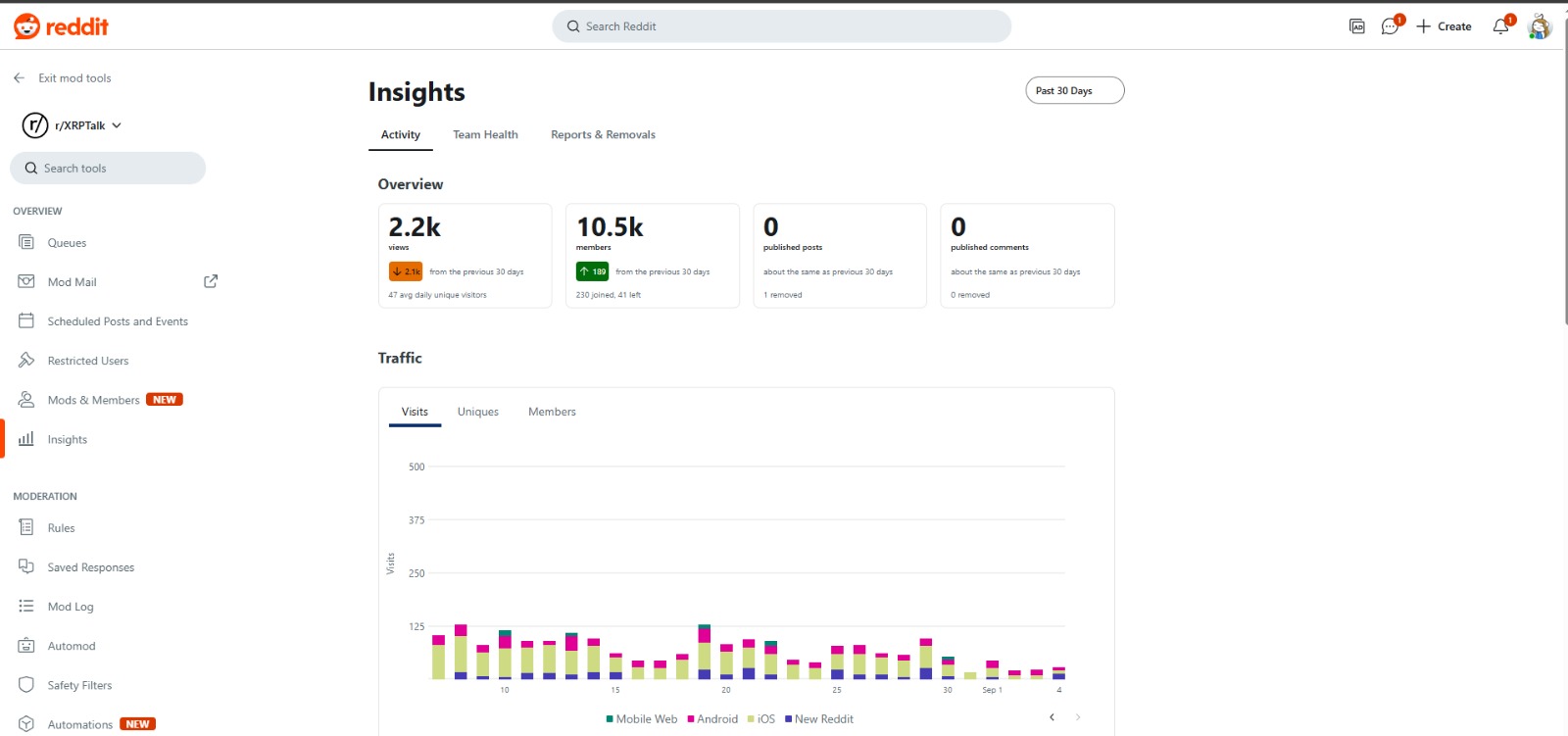
Task: Toggle Android legend swatch
Action: click(691, 719)
